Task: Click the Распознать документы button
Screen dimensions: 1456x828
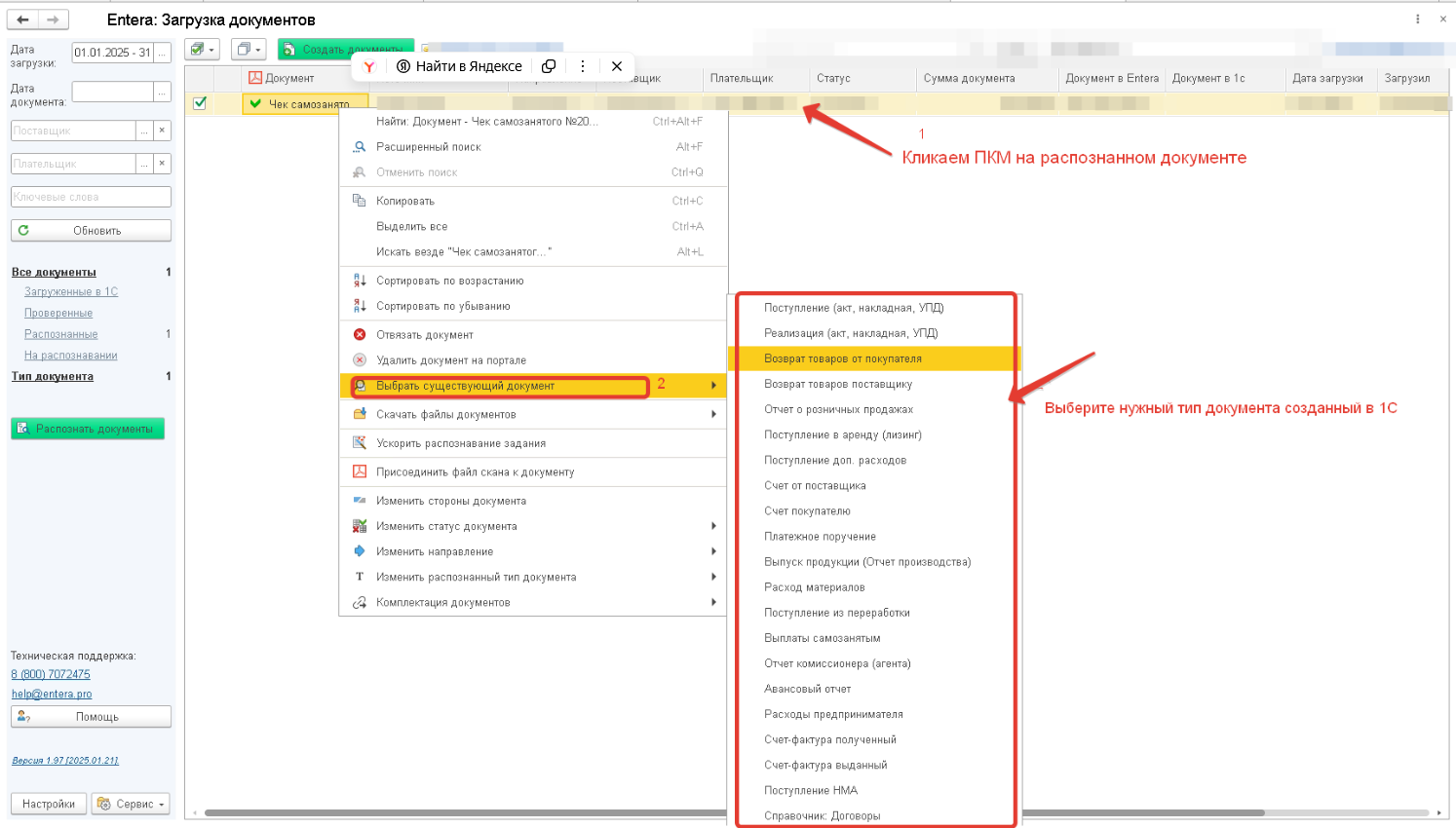Action: [x=88, y=429]
